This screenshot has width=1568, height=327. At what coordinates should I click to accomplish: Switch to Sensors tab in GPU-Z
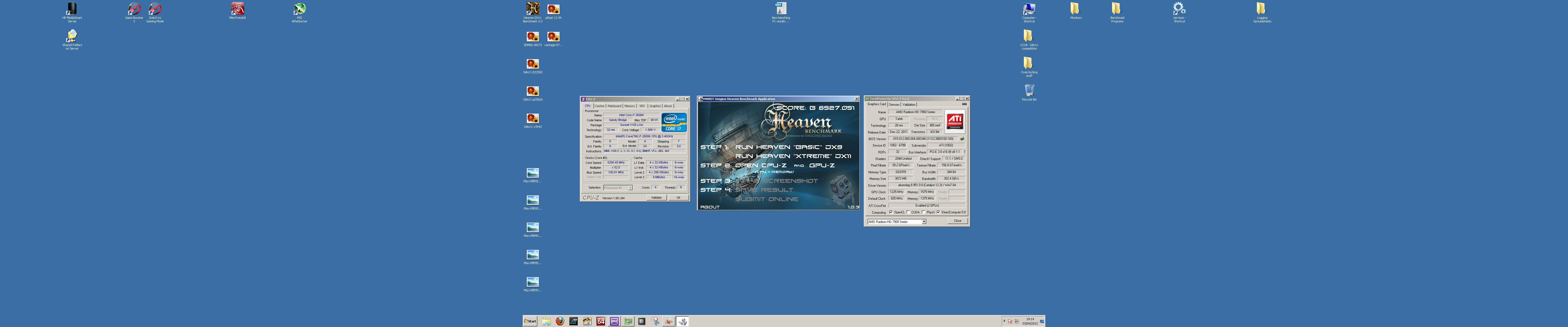coord(895,105)
